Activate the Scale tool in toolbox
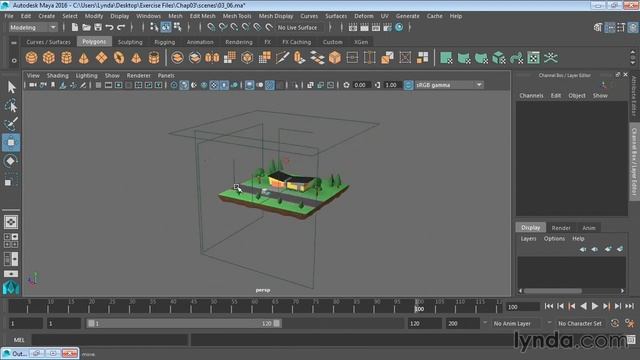The height and width of the screenshot is (360, 640). pyautogui.click(x=11, y=180)
